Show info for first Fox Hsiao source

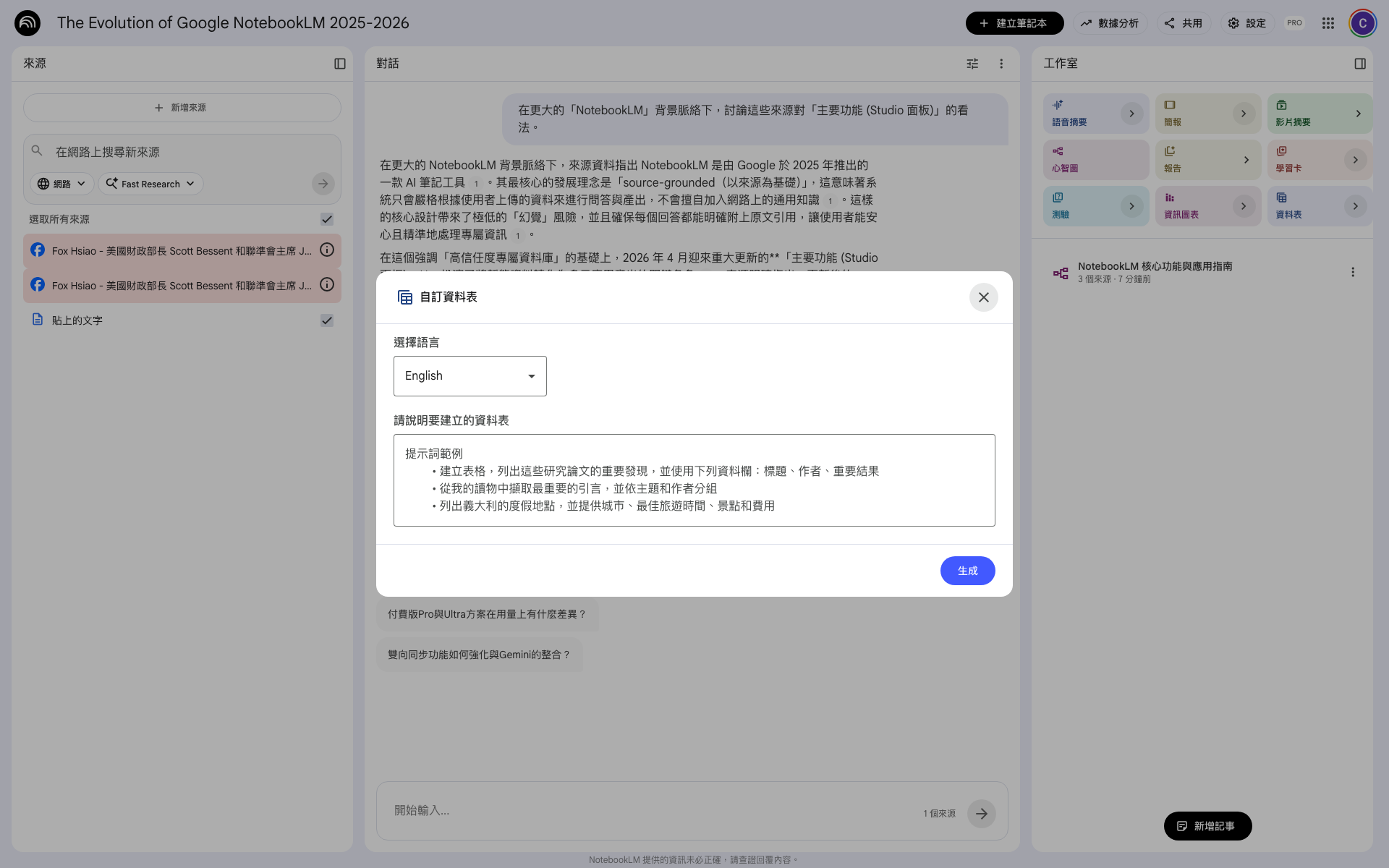coord(327,250)
